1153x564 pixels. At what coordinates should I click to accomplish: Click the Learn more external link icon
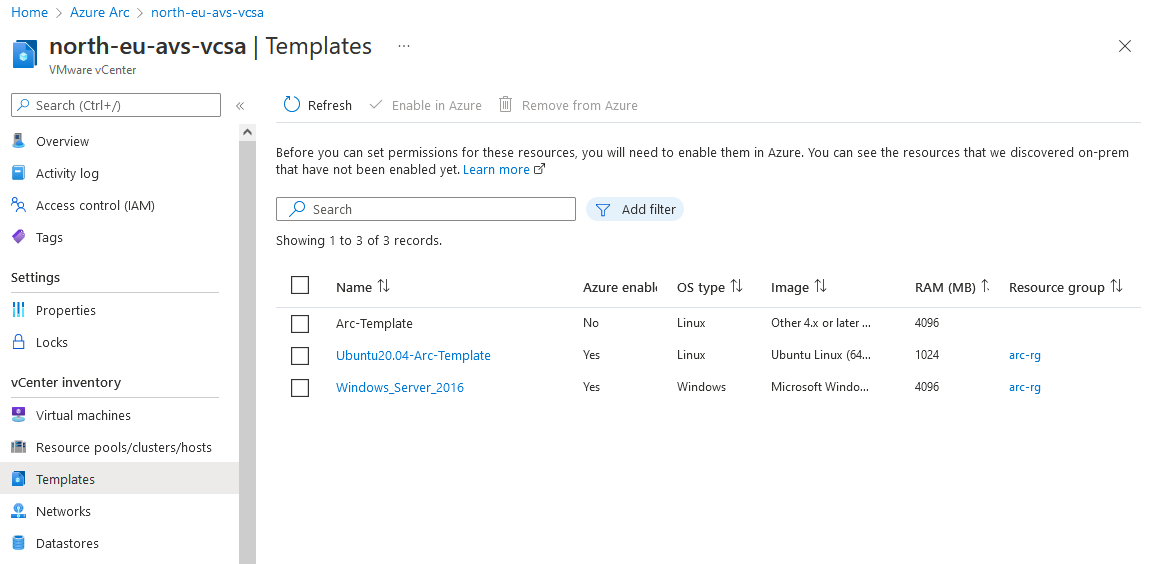coord(539,169)
